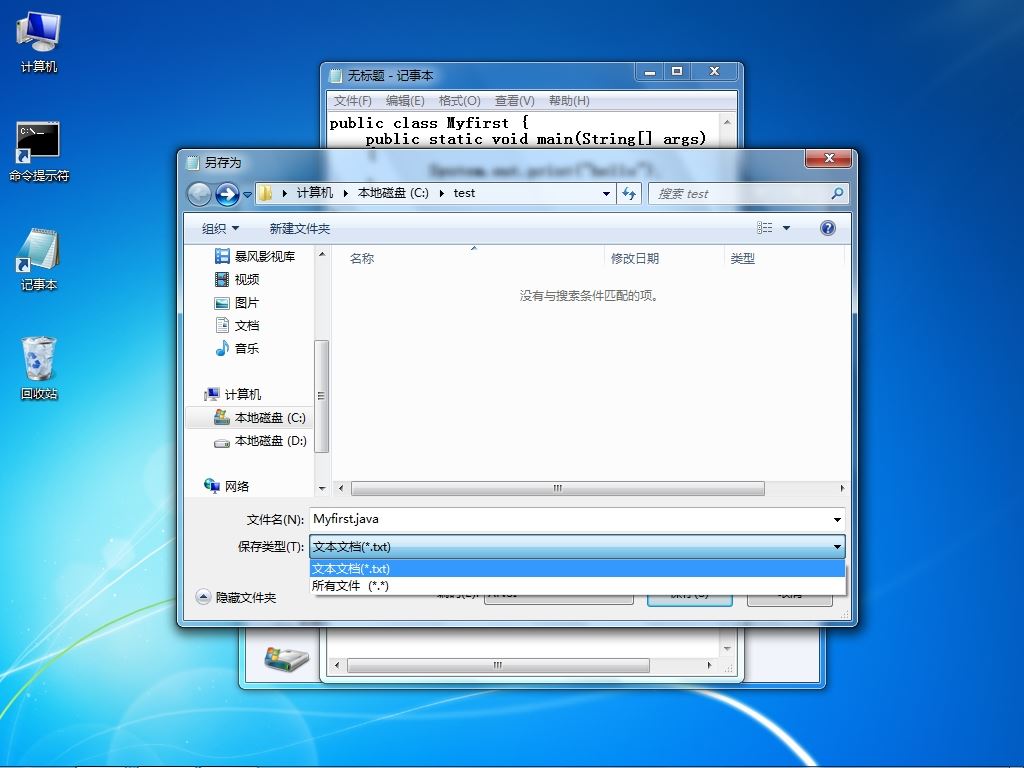Screen dimensions: 1024x768
Task: Open the 组织 menu
Action: 220,229
